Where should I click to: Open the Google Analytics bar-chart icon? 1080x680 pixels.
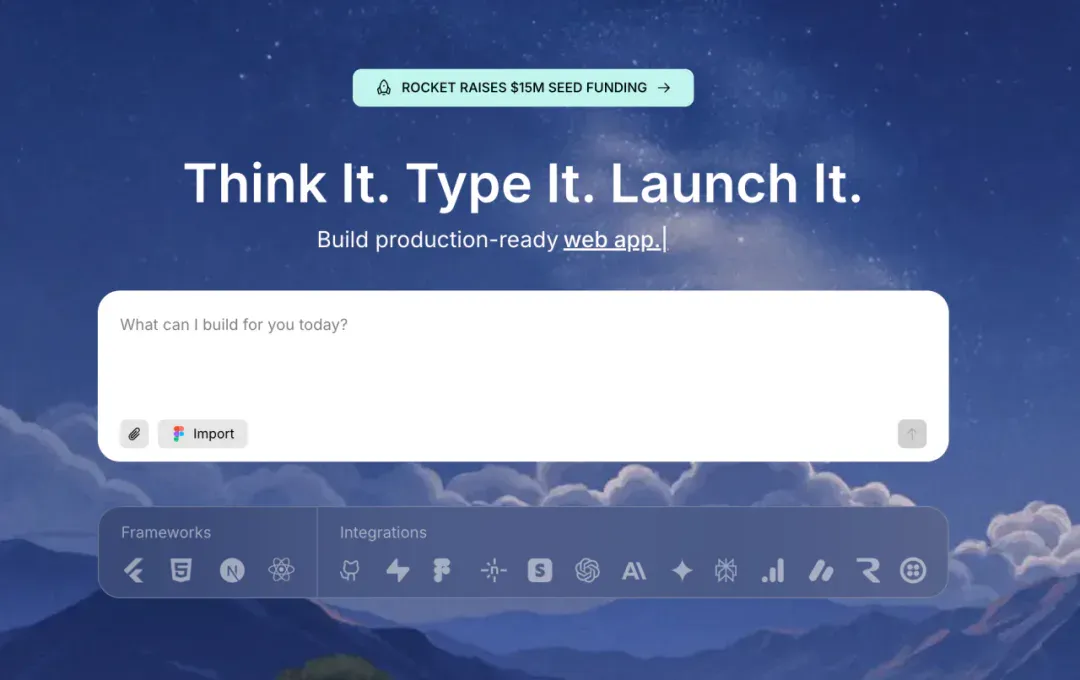coord(773,570)
